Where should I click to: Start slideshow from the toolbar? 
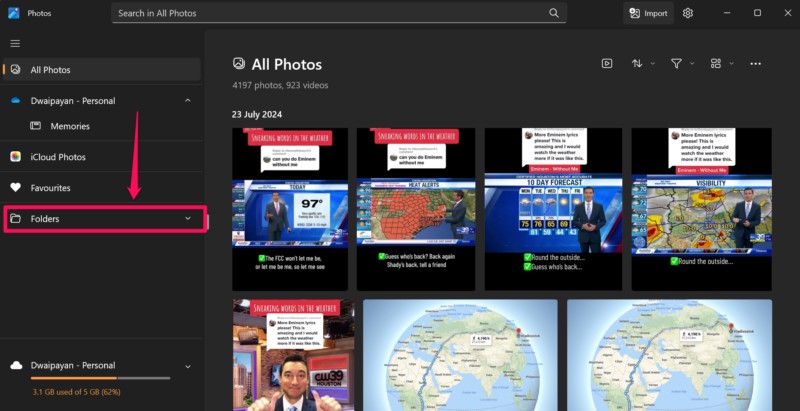coord(606,64)
